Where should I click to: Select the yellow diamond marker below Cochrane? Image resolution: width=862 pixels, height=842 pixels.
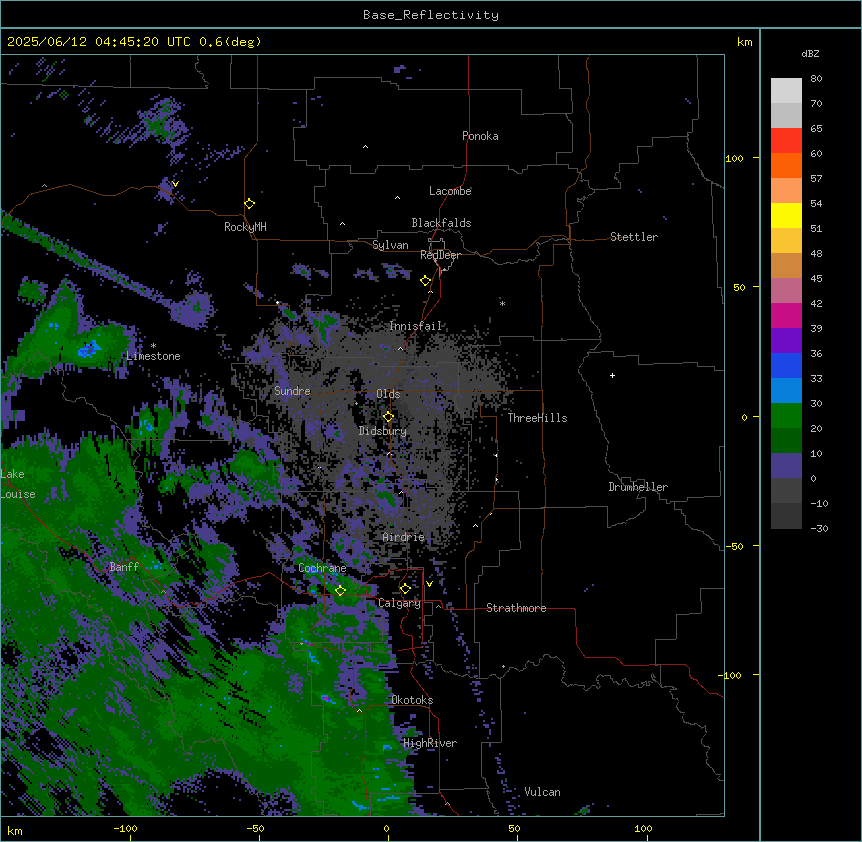[340, 590]
